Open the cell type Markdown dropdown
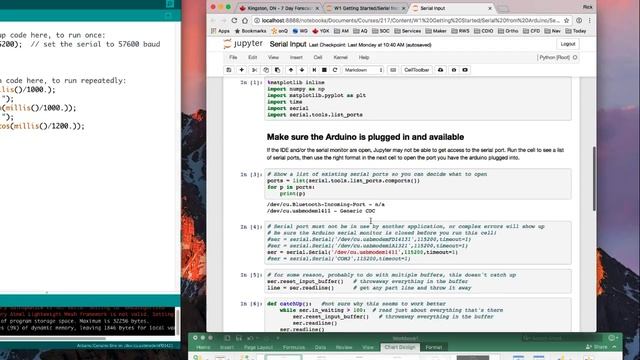Image resolution: width=640 pixels, height=360 pixels. [x=363, y=70]
